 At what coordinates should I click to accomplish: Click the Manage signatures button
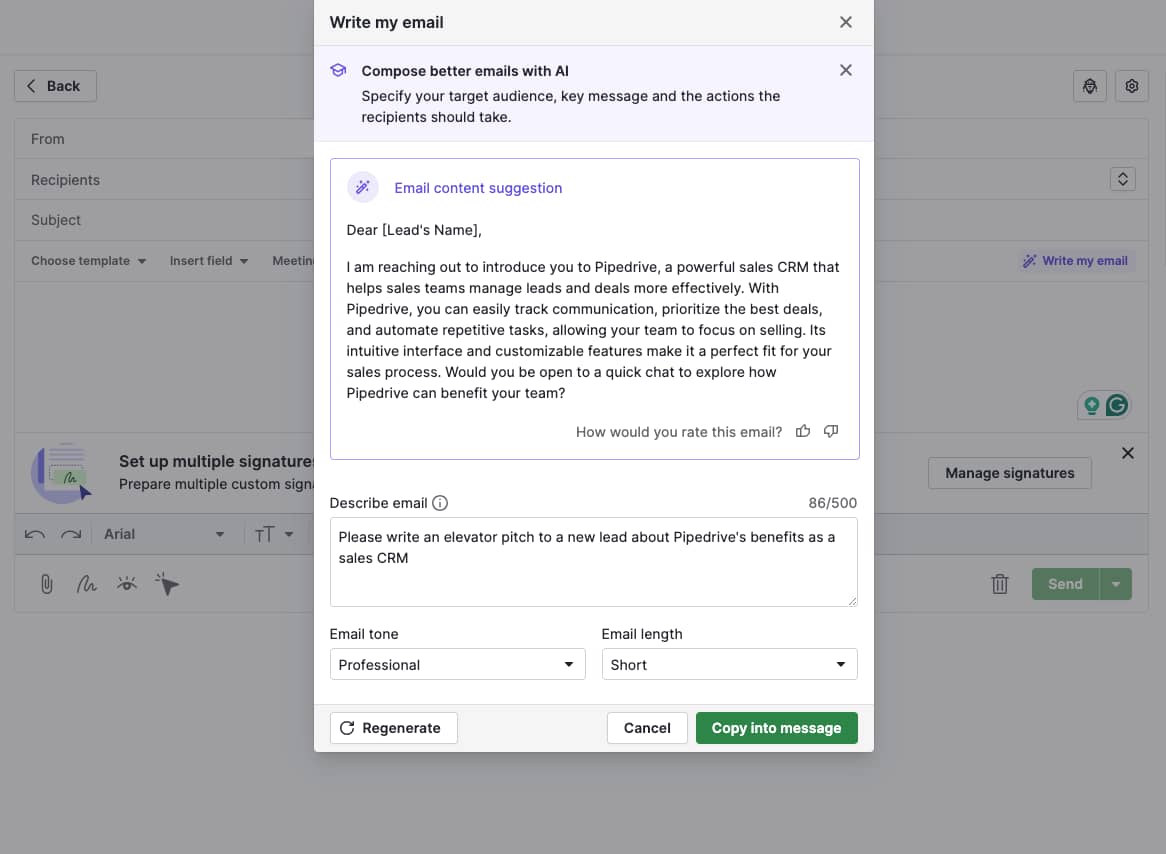1009,473
